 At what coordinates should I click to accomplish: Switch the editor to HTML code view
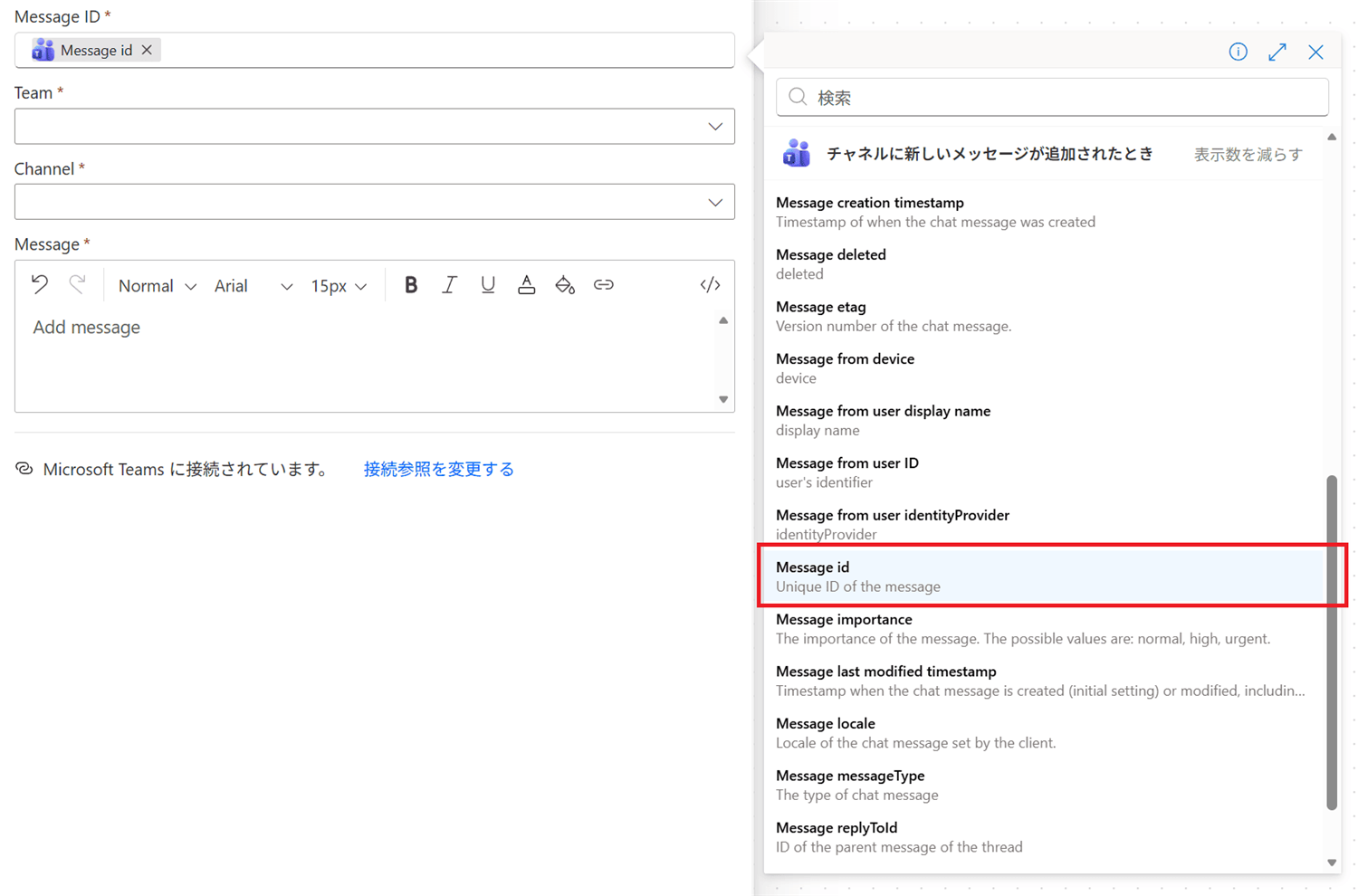tap(710, 284)
